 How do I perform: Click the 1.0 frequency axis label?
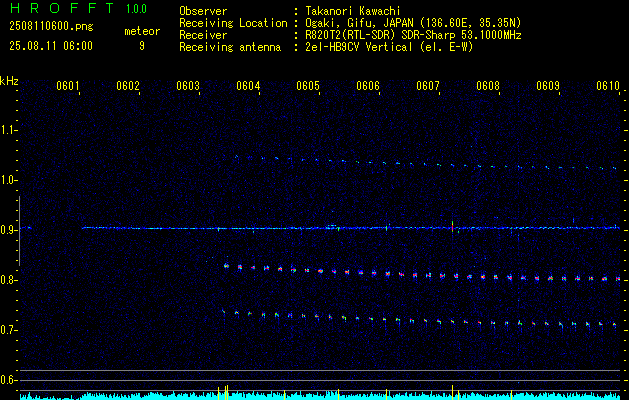(x=8, y=180)
